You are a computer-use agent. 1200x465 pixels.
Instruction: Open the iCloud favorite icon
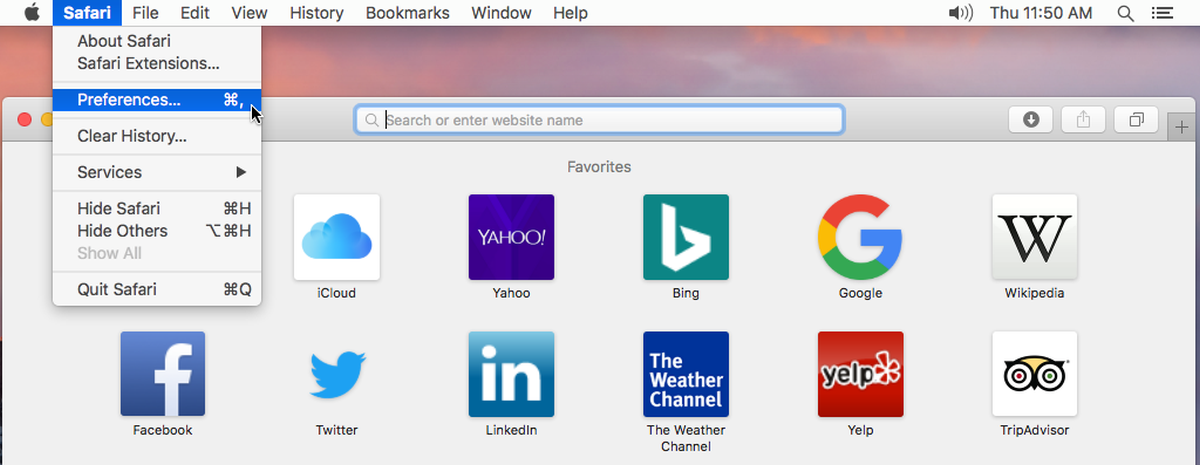[336, 237]
